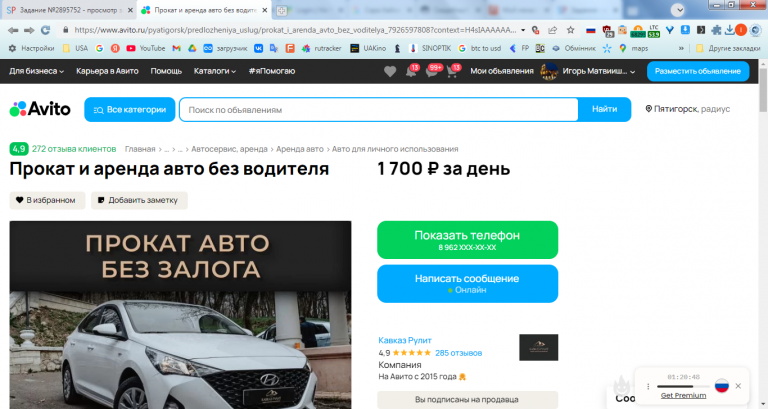The height and width of the screenshot is (409, 768).
Task: Click the translator widget progress slider
Action: tap(683, 386)
